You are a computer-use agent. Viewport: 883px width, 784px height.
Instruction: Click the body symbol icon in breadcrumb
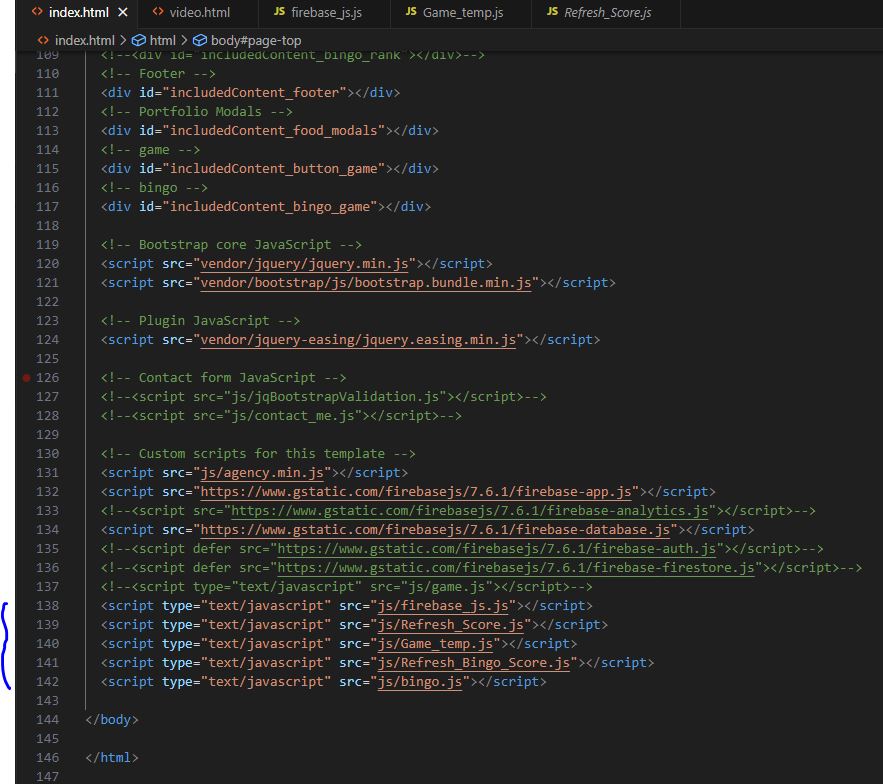click(x=200, y=41)
